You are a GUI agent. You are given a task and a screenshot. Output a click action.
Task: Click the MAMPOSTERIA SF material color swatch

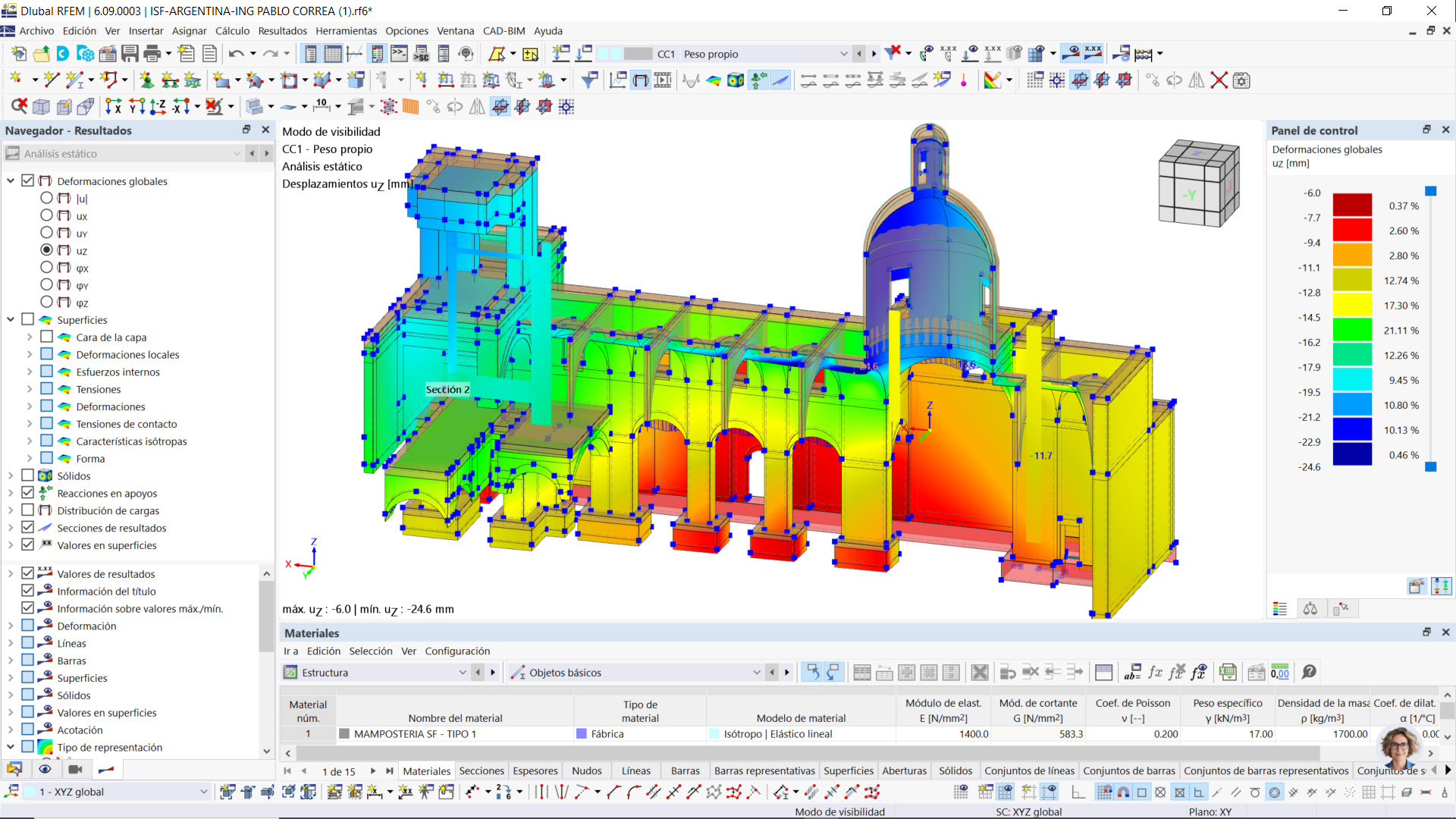tap(345, 733)
